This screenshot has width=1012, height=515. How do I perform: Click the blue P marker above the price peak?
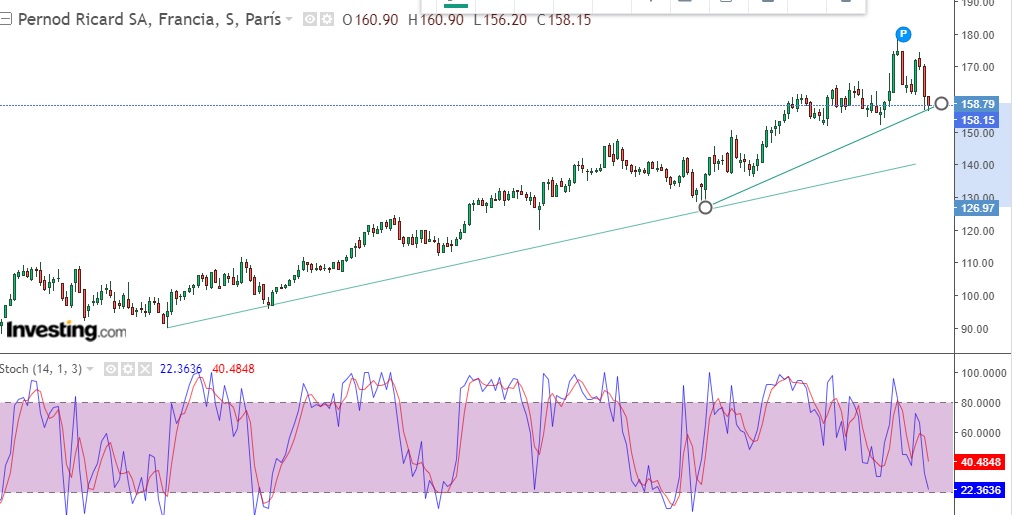(x=904, y=34)
